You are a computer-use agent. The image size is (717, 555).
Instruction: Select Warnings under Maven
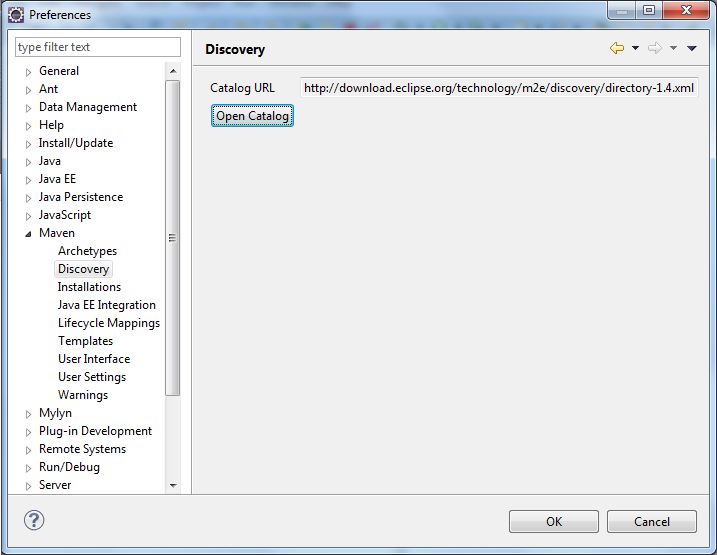[x=83, y=395]
